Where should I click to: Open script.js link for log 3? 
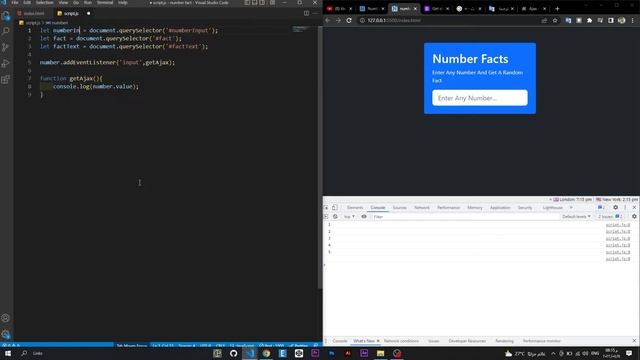coord(618,238)
